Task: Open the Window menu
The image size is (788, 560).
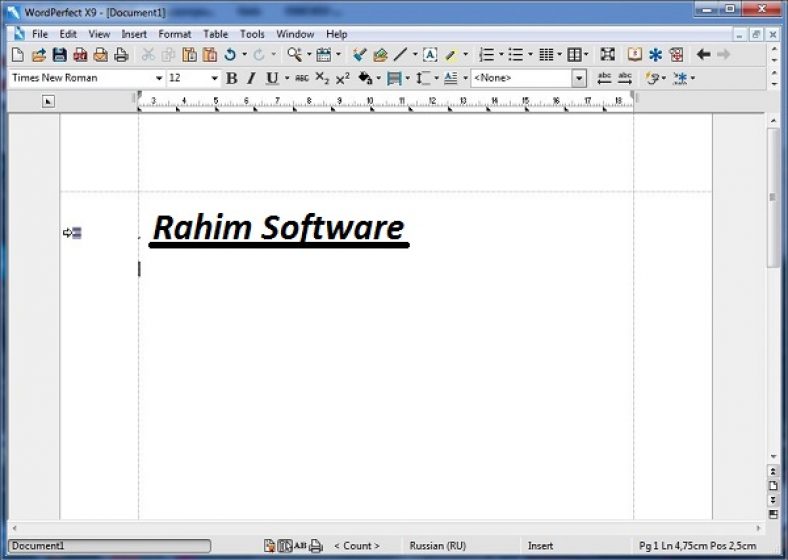Action: 295,34
